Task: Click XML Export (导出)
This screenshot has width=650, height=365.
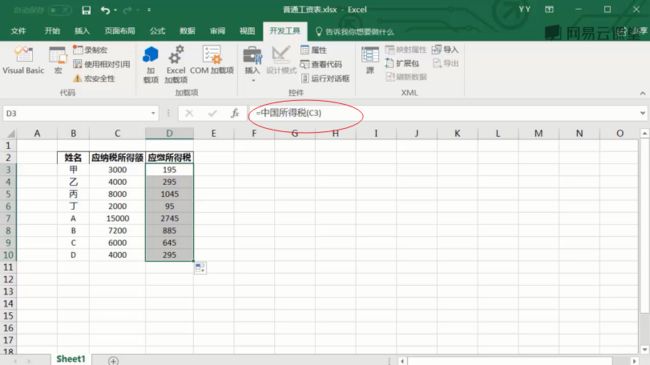Action: click(445, 63)
